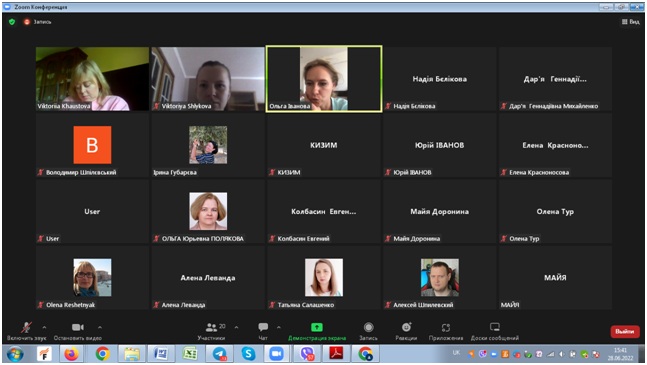Expand video options arrow beside camera

coord(100,327)
